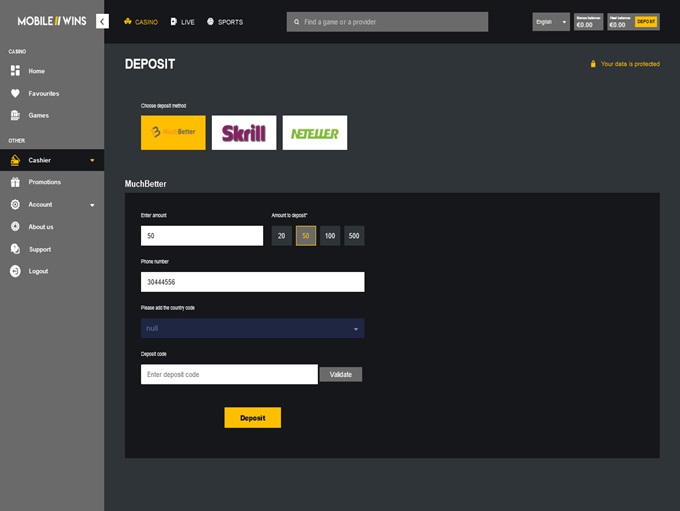Image resolution: width=680 pixels, height=511 pixels.
Task: Choose Skrill as deposit method
Action: pyautogui.click(x=244, y=133)
